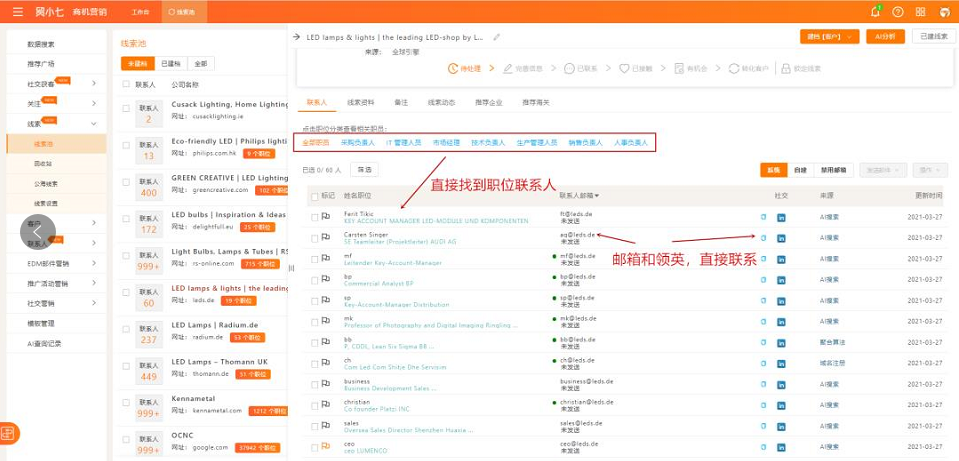Viewport: 959px width, 461px height.
Task: Tick the checkbox for Philips Eco-friendly LED row
Action: pos(126,145)
